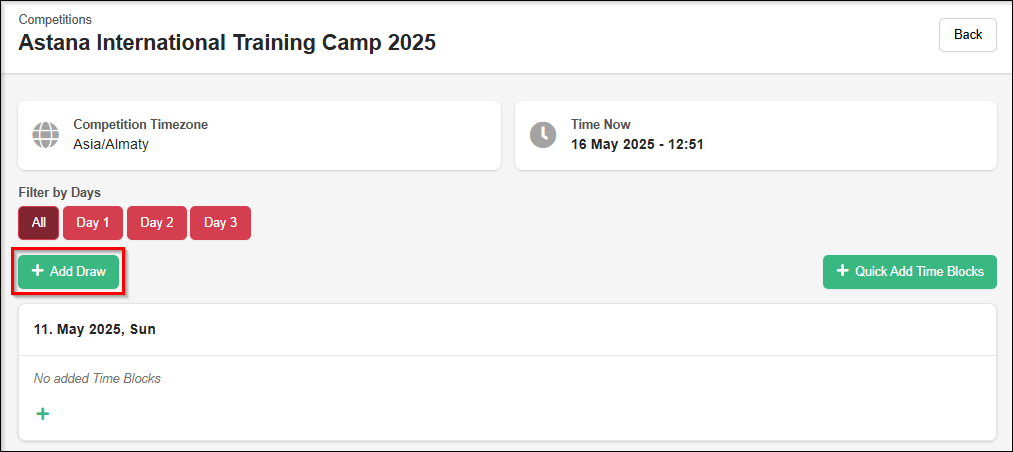Screen dimensions: 1013x452
Task: Click the globe icon beside Competition Timezone
Action: point(45,135)
